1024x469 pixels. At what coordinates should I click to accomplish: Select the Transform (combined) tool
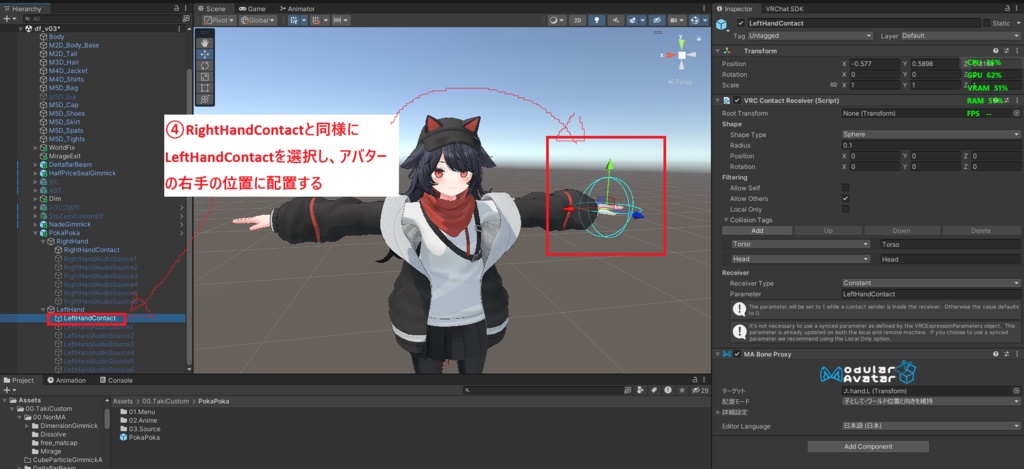pyautogui.click(x=204, y=99)
